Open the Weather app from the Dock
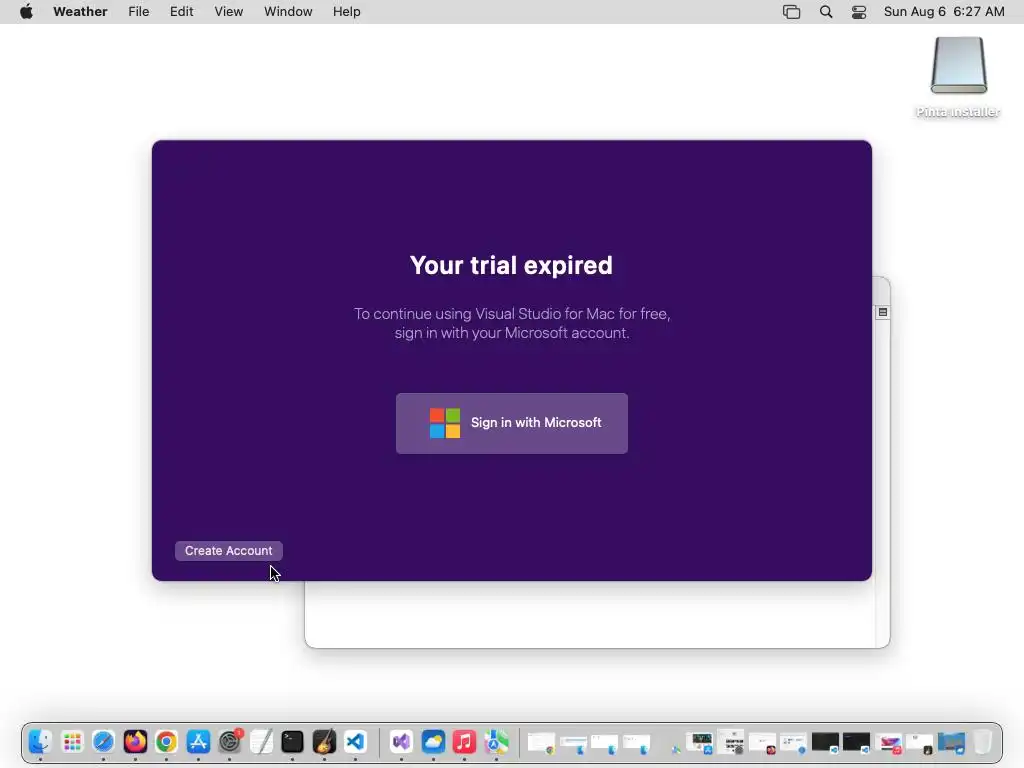Screen dimensions: 1024x768 click(433, 742)
